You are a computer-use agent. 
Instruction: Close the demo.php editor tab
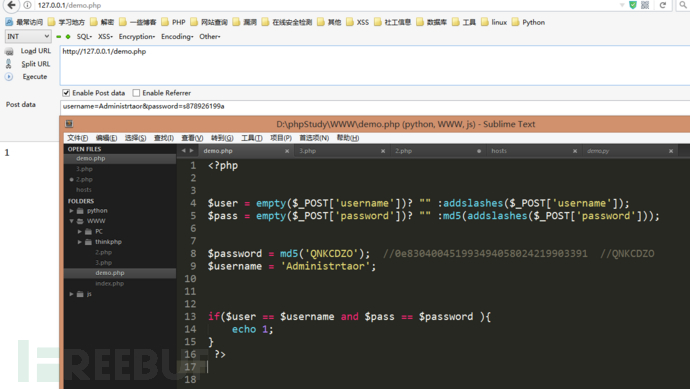point(287,151)
